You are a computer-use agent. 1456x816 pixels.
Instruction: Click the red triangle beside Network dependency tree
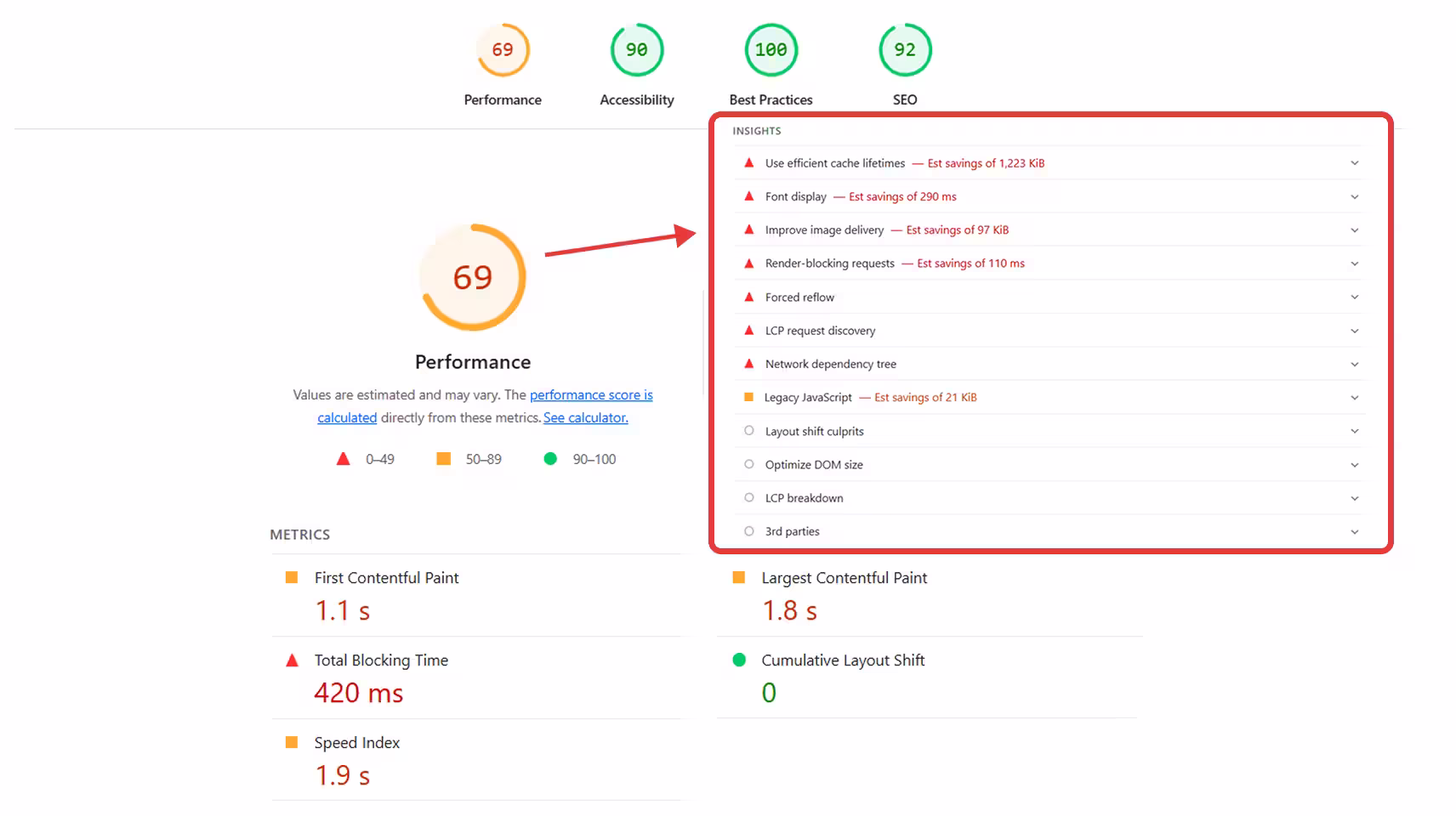749,363
